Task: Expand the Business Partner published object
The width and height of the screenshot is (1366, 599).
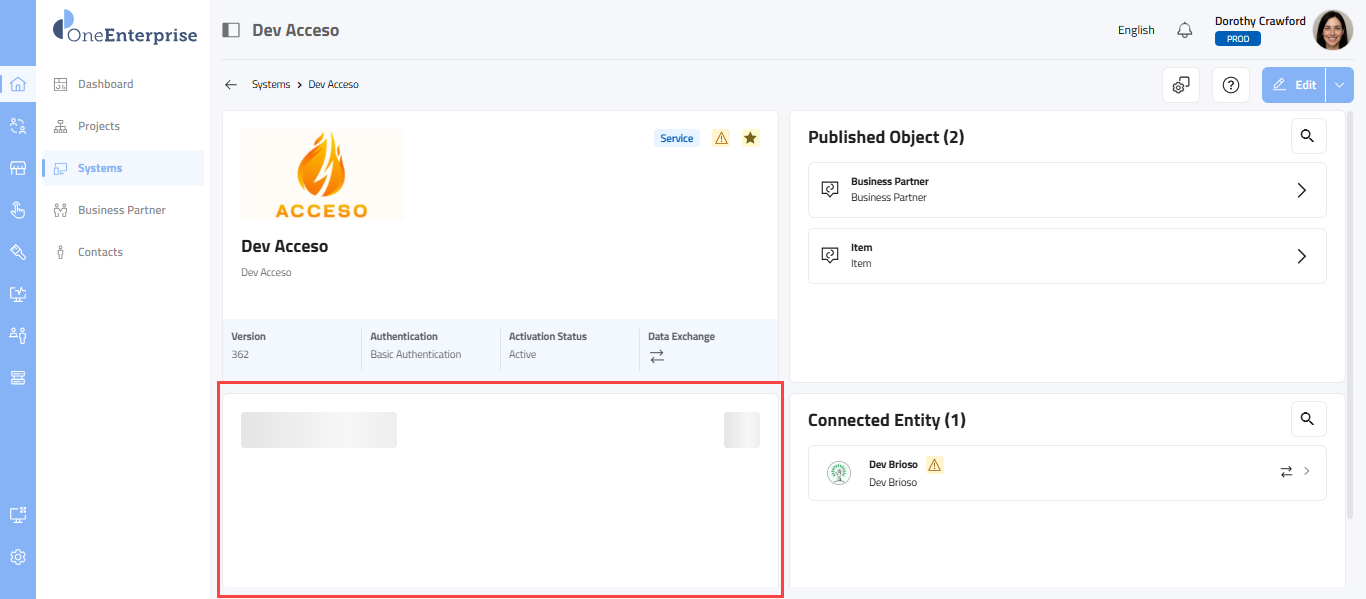Action: tap(1301, 190)
